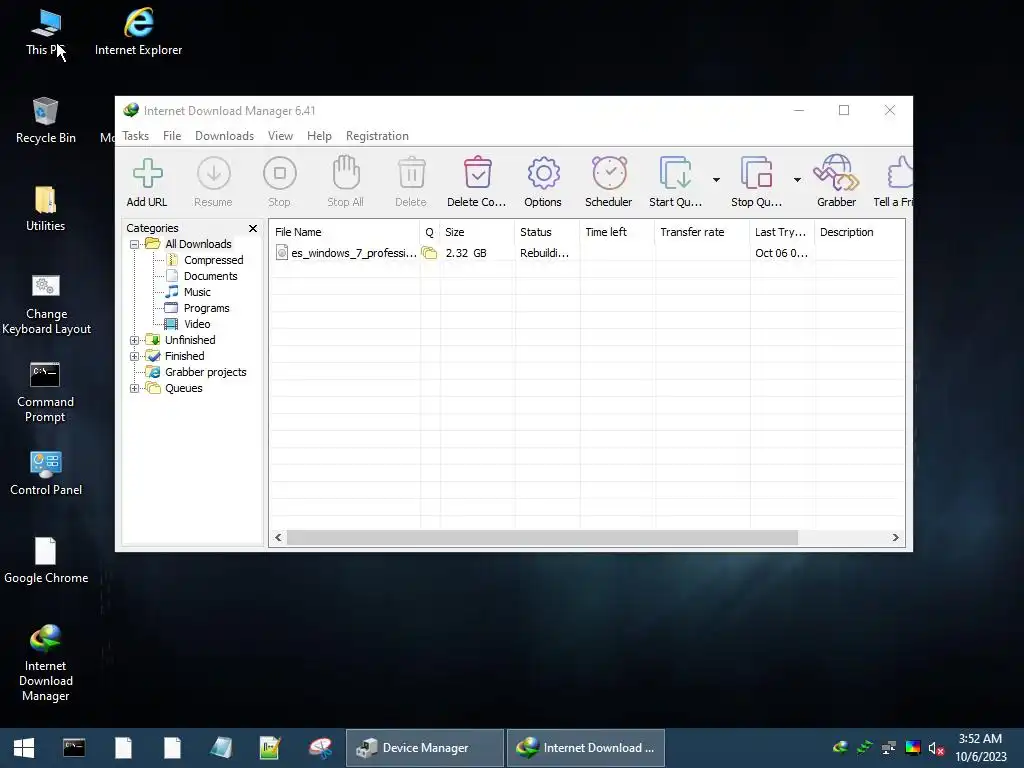Expand the Finished tree node
This screenshot has width=1024, height=768.
click(135, 356)
